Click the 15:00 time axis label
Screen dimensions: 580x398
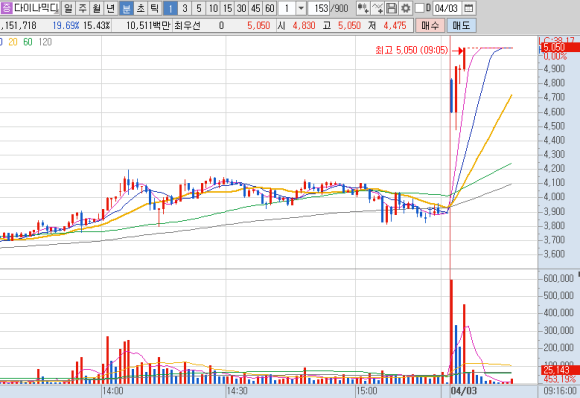click(367, 391)
